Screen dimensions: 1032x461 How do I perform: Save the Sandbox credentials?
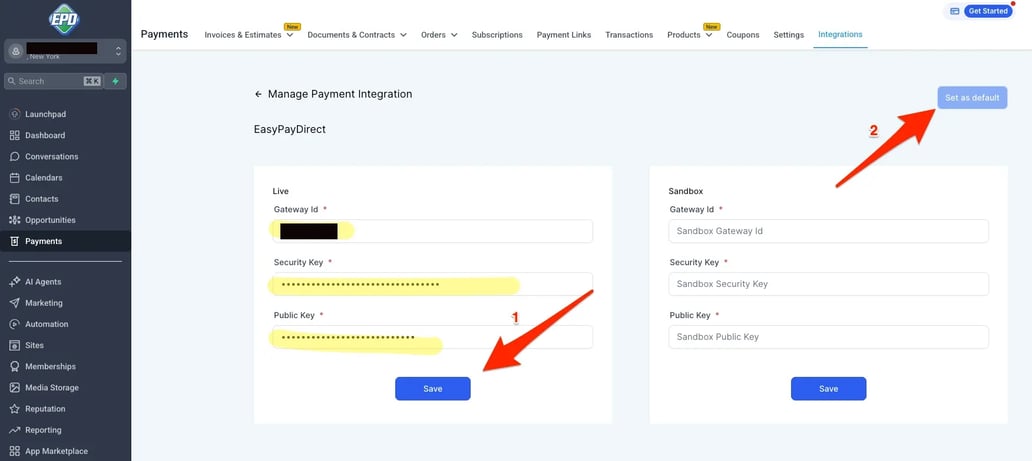[828, 389]
